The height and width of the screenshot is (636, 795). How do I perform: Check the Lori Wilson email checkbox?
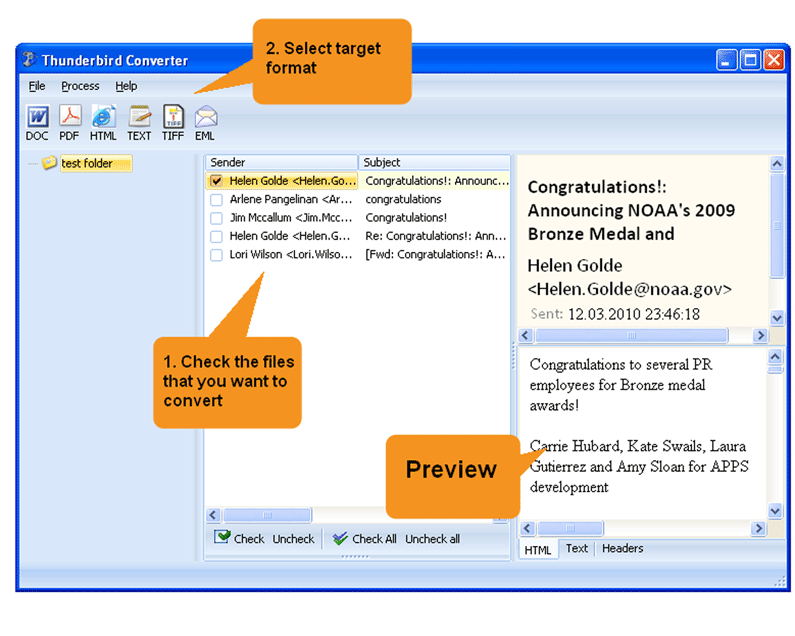[x=216, y=255]
